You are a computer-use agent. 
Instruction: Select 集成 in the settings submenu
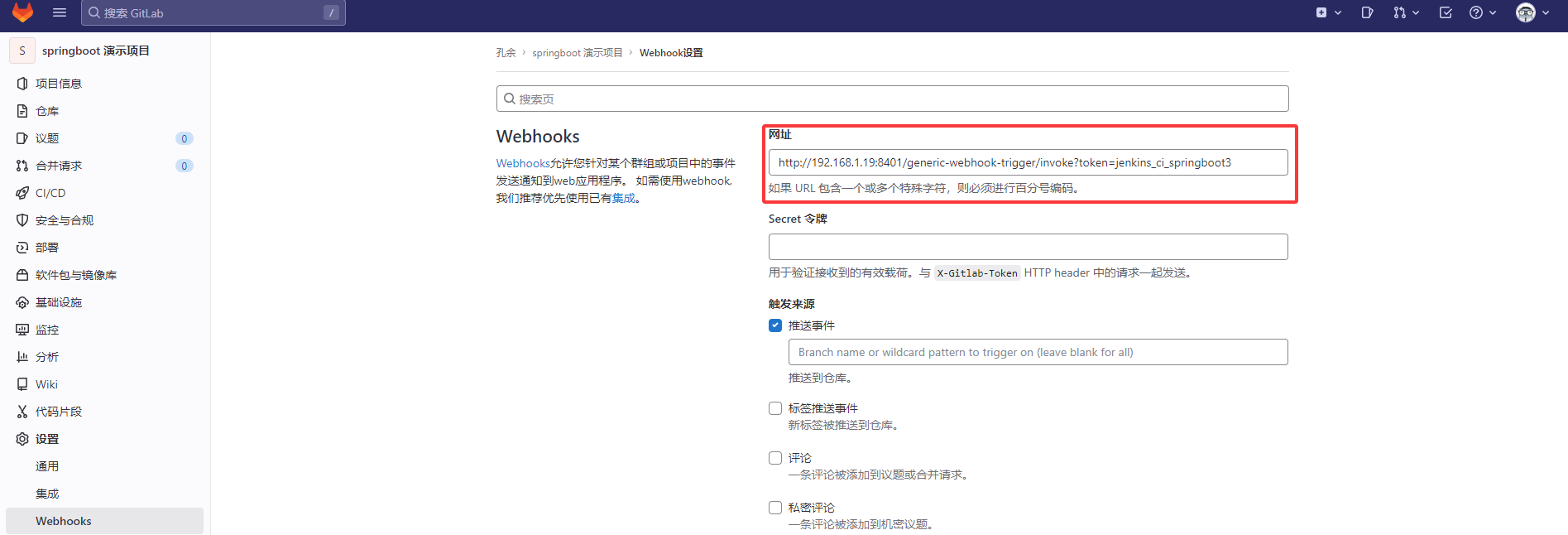[47, 494]
